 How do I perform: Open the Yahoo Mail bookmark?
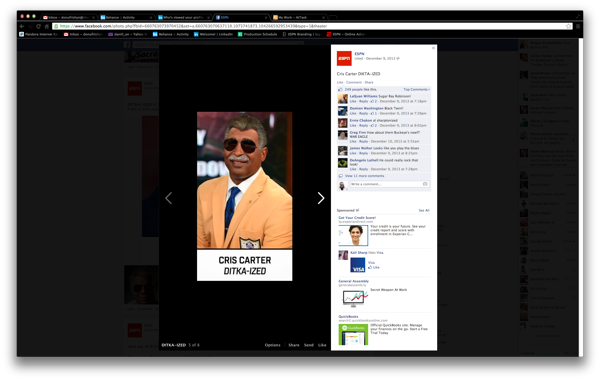pyautogui.click(x=128, y=34)
